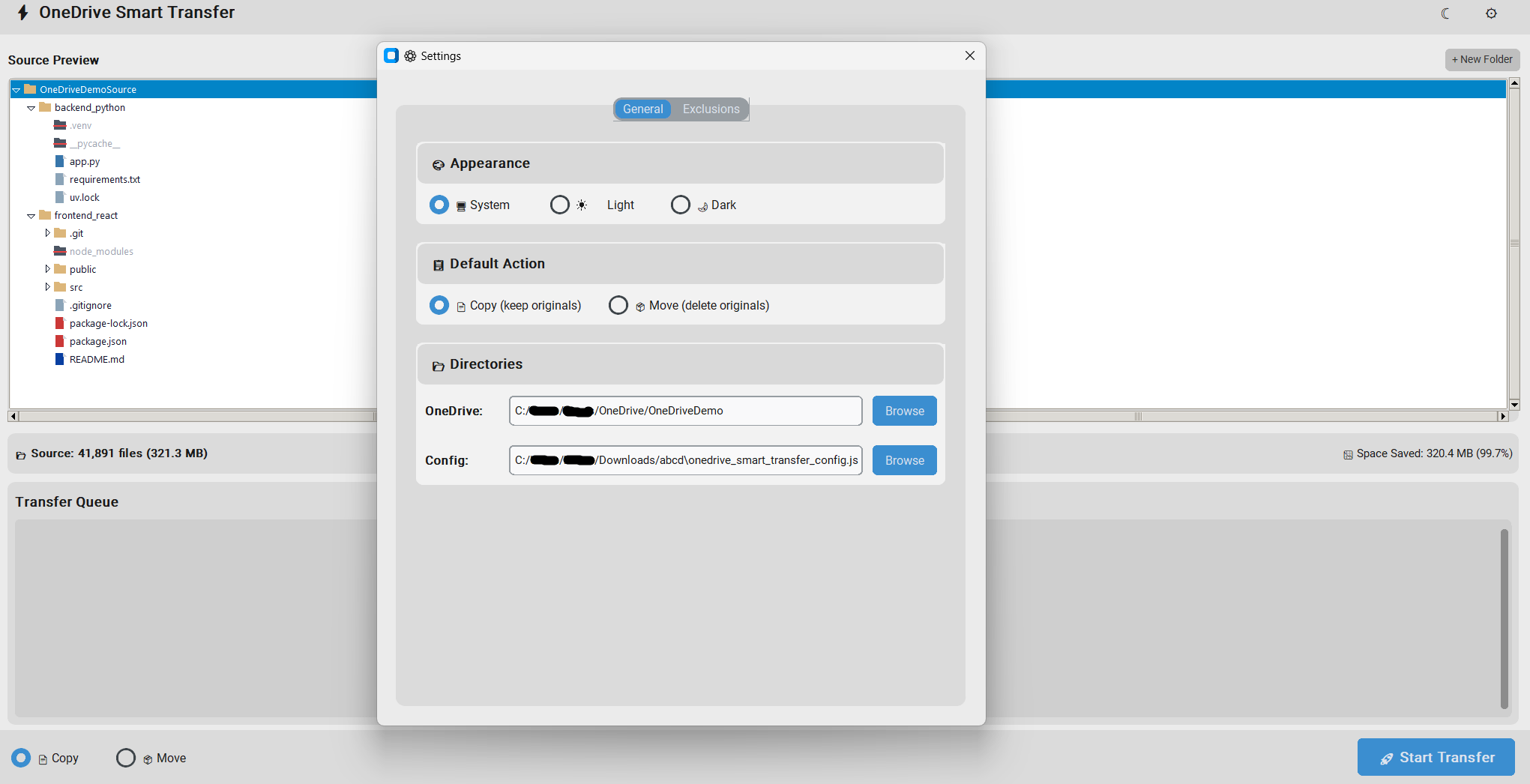This screenshot has height=784, width=1530.
Task: Collapse the backend_python folder
Action: tap(31, 108)
